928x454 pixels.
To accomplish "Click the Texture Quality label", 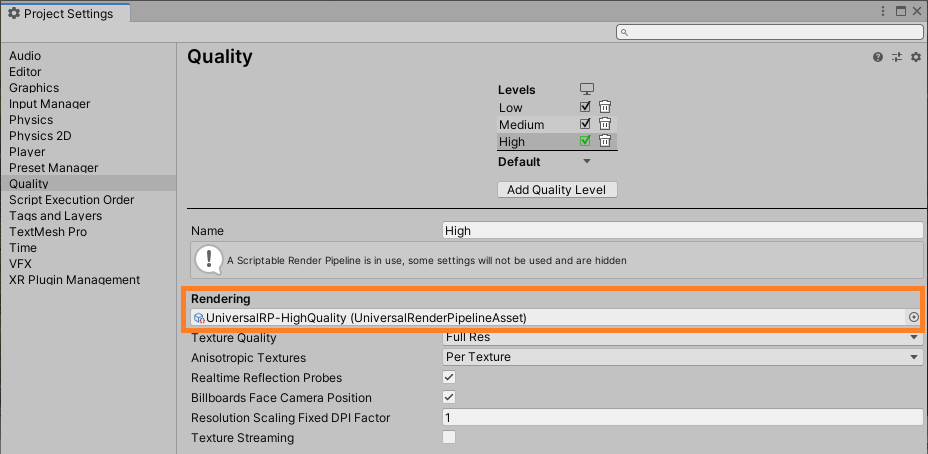I will pos(234,338).
